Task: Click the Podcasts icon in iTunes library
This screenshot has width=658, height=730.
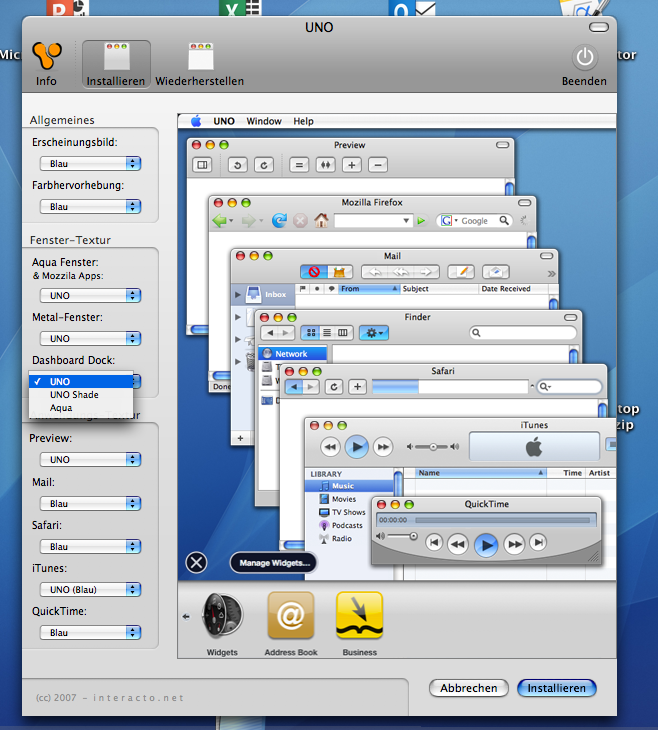Action: (324, 525)
